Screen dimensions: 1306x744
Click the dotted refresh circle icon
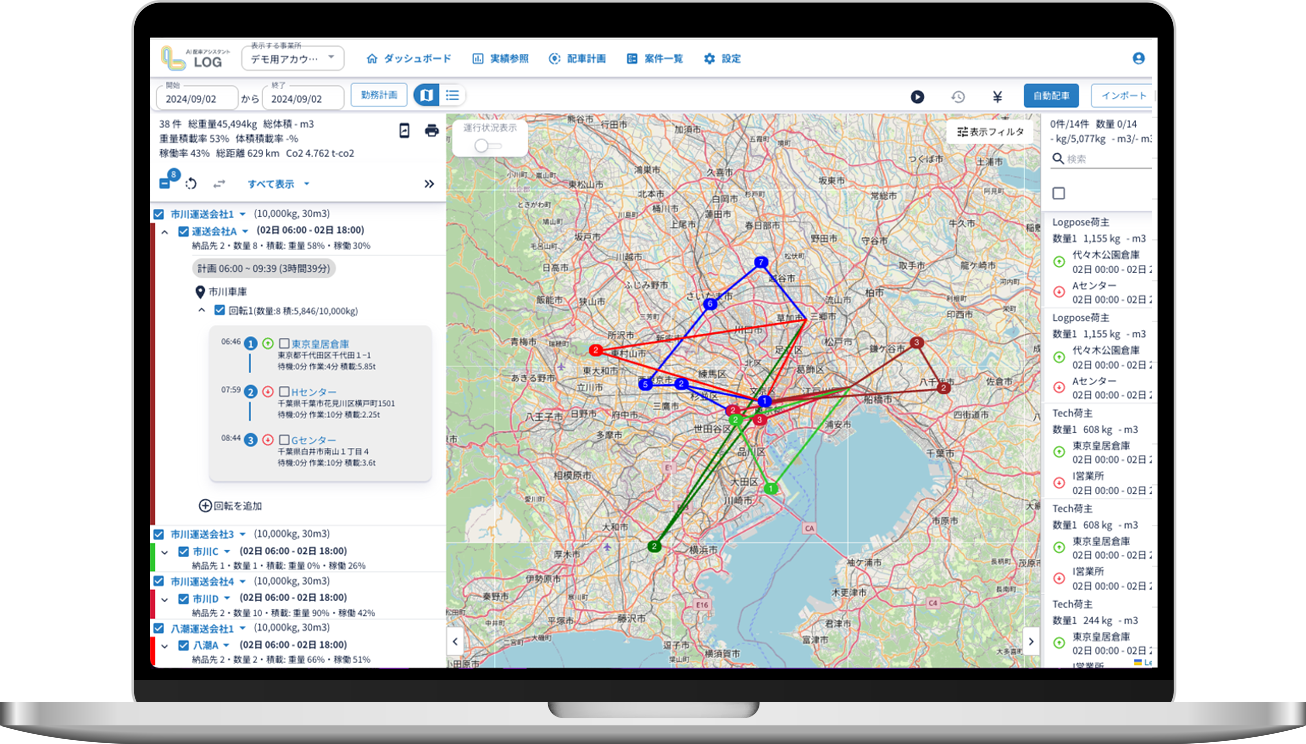tap(191, 184)
